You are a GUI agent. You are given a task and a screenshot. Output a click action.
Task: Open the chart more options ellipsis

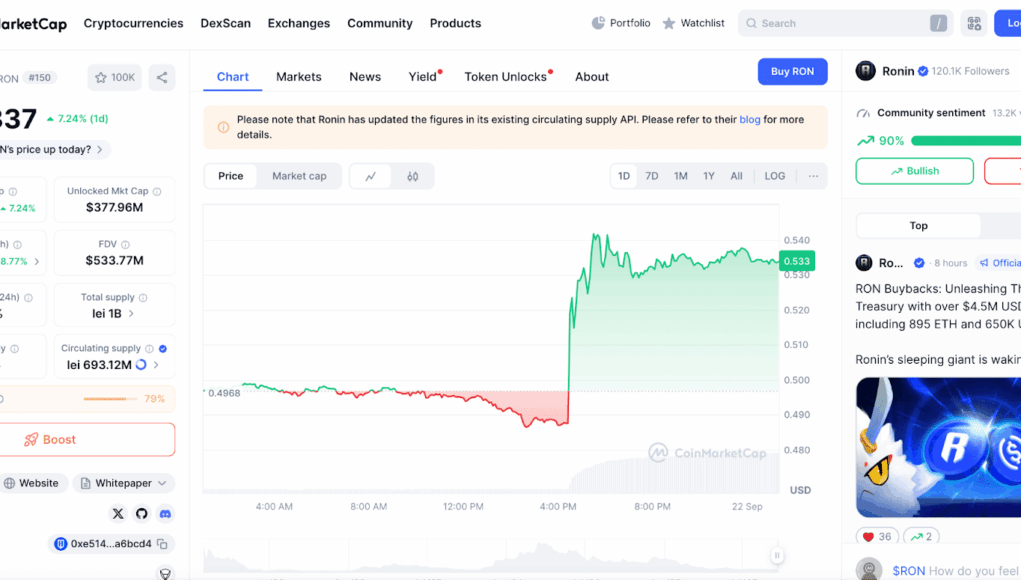click(x=813, y=176)
